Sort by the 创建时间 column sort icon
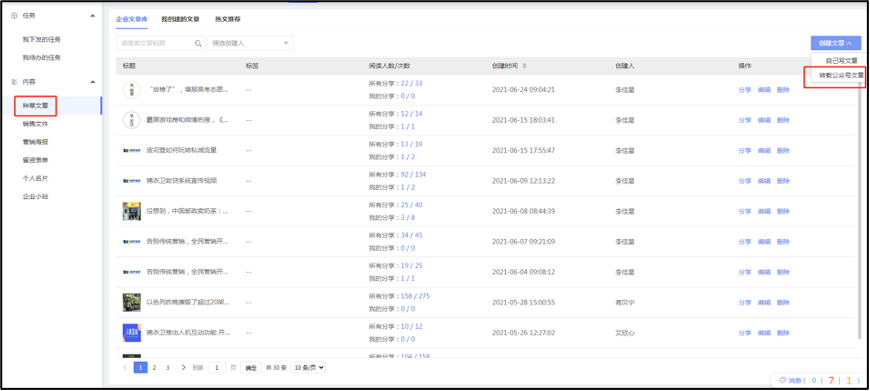The width and height of the screenshot is (870, 391). coord(525,66)
